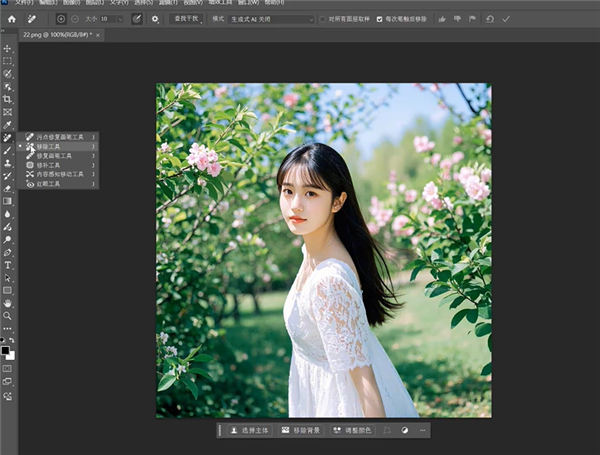Select the Frame tool

7,112
